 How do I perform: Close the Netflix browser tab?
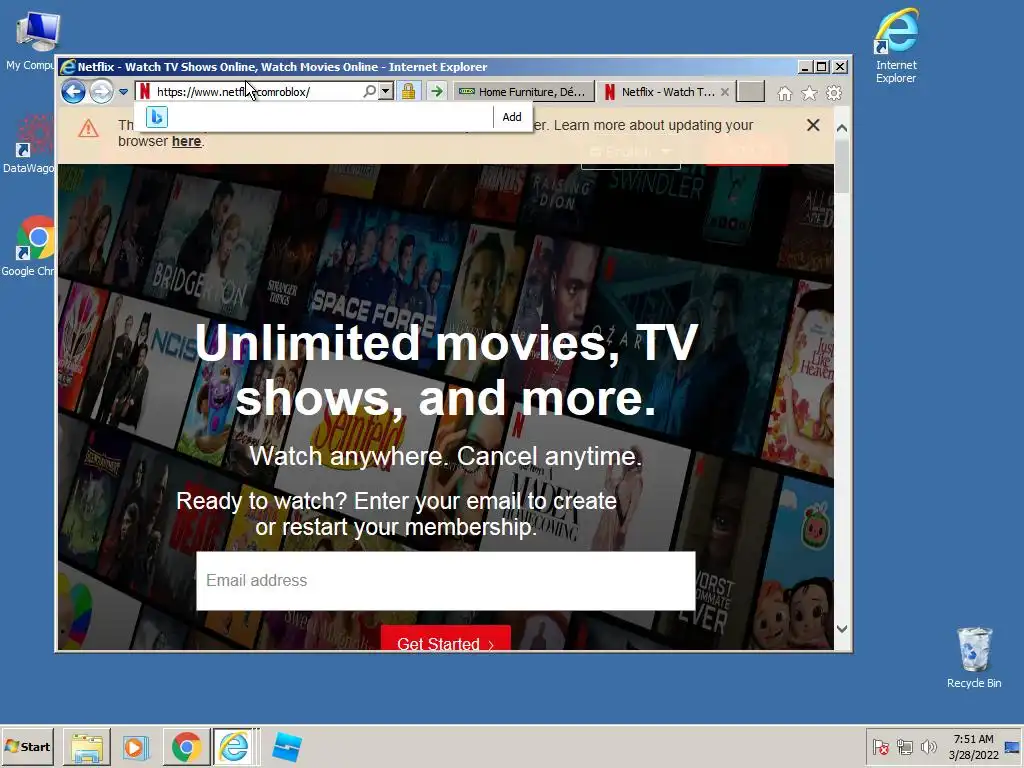click(724, 92)
